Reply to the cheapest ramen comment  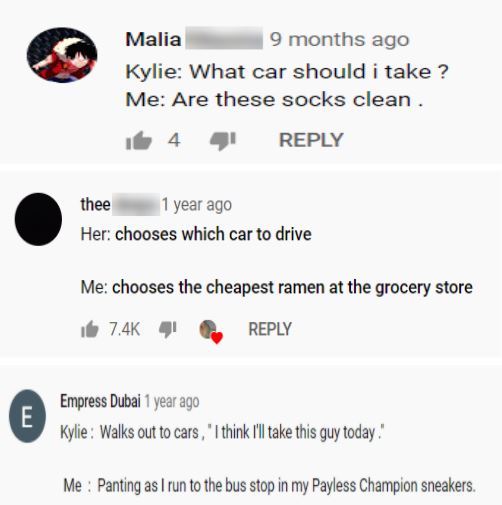pos(270,329)
